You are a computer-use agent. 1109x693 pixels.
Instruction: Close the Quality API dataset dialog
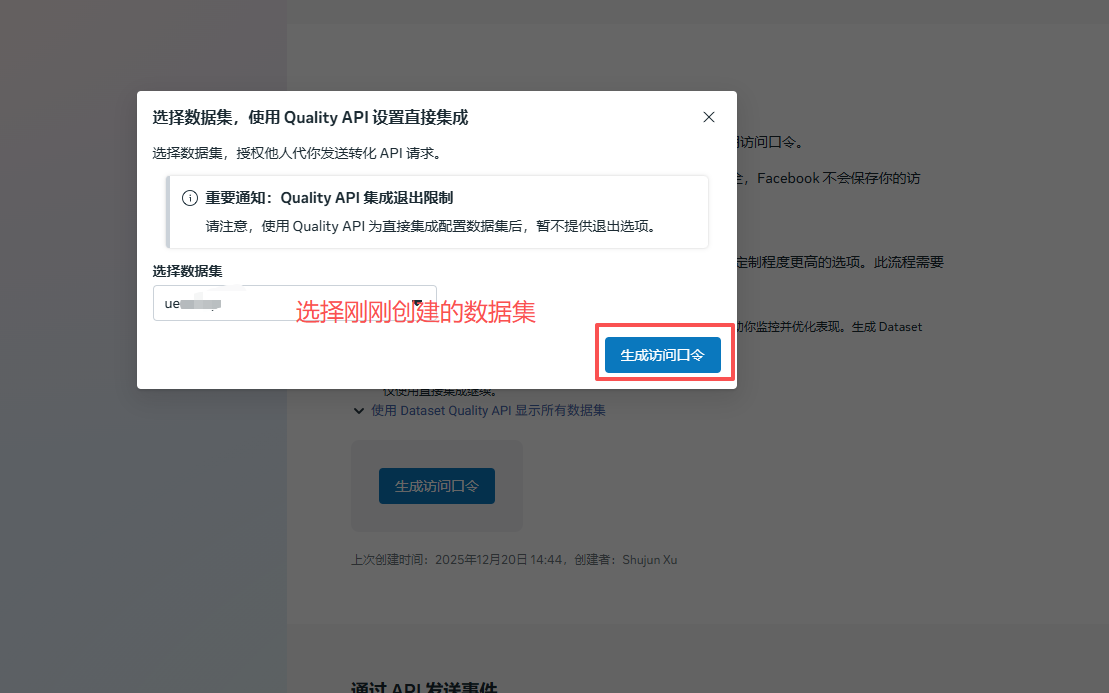(709, 117)
